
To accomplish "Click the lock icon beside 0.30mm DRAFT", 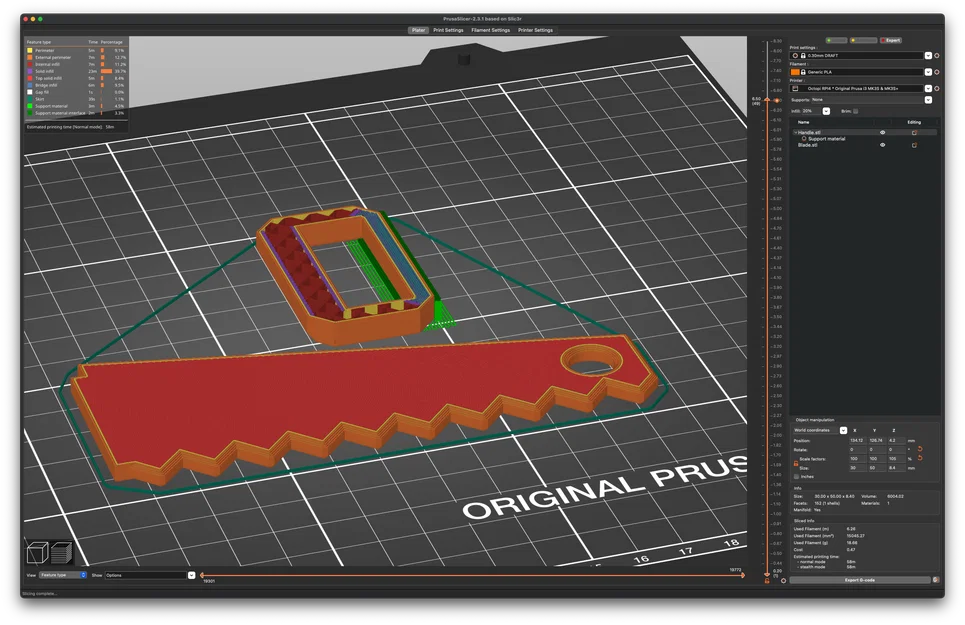I will [803, 55].
